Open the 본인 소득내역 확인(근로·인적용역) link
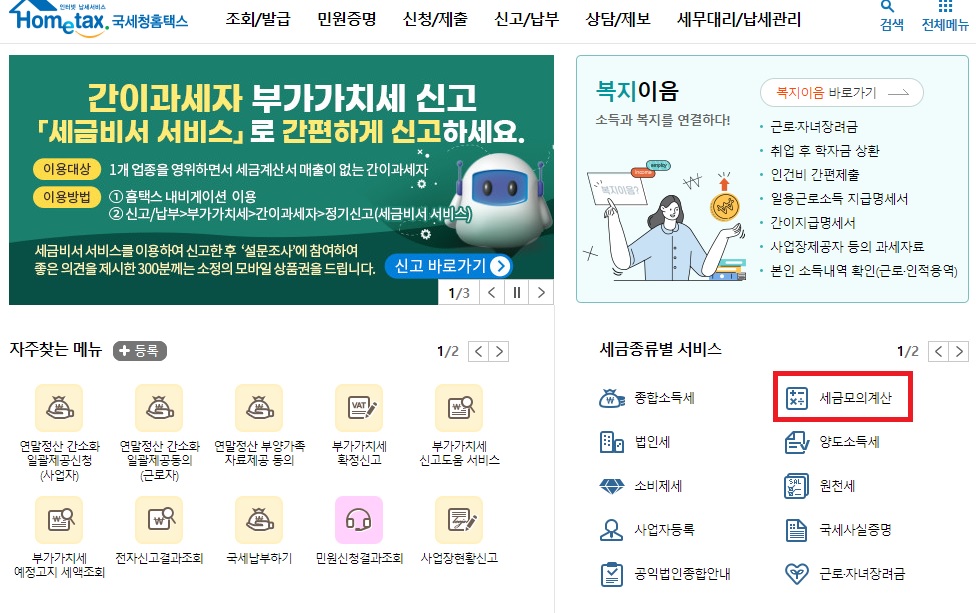The height and width of the screenshot is (613, 976). [x=864, y=271]
